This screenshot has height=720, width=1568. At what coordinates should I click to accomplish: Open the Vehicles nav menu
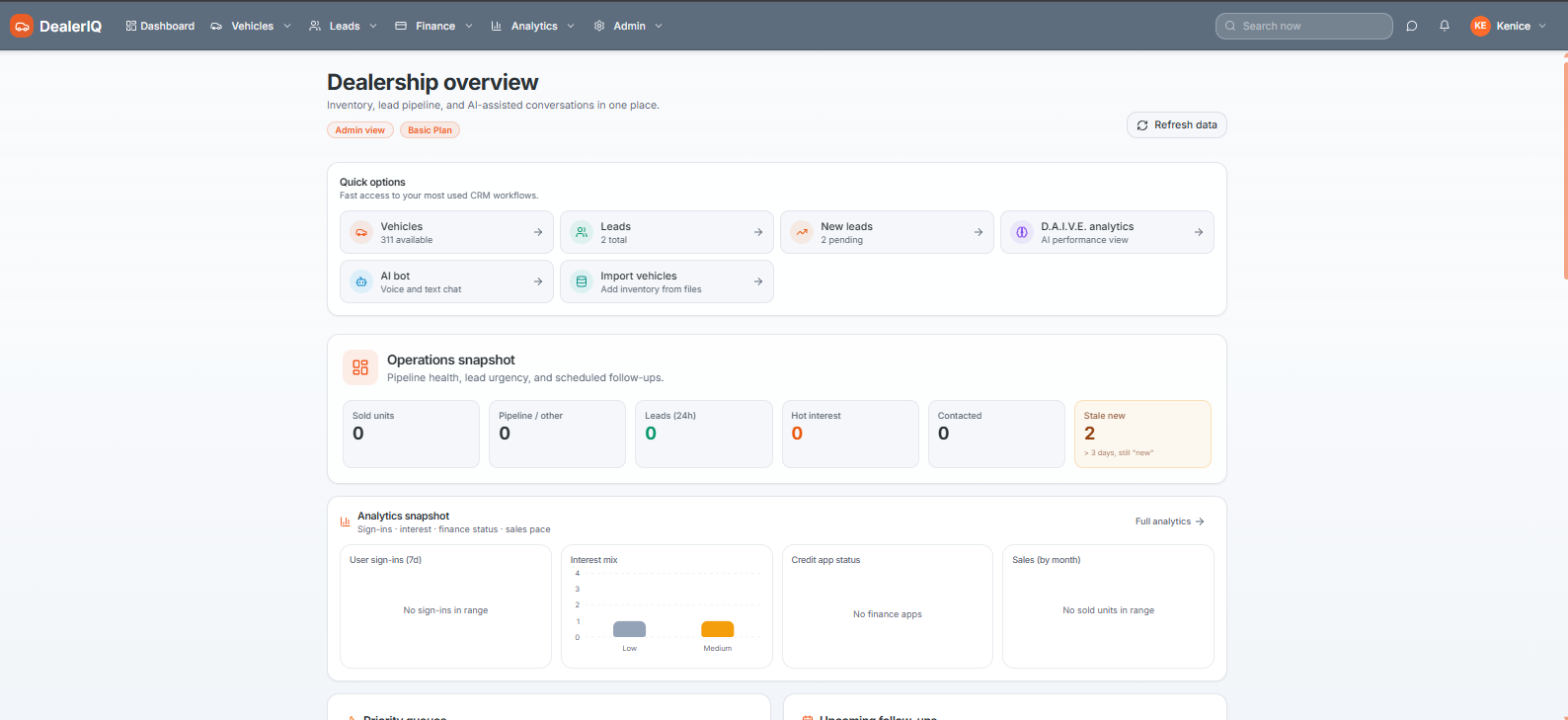[251, 26]
